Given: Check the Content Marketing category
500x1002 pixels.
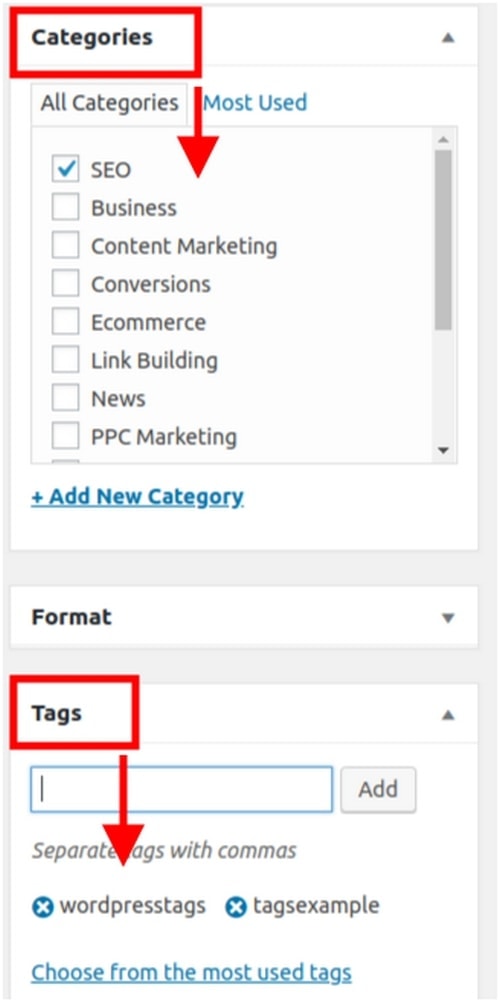Looking at the screenshot, I should 65,245.
